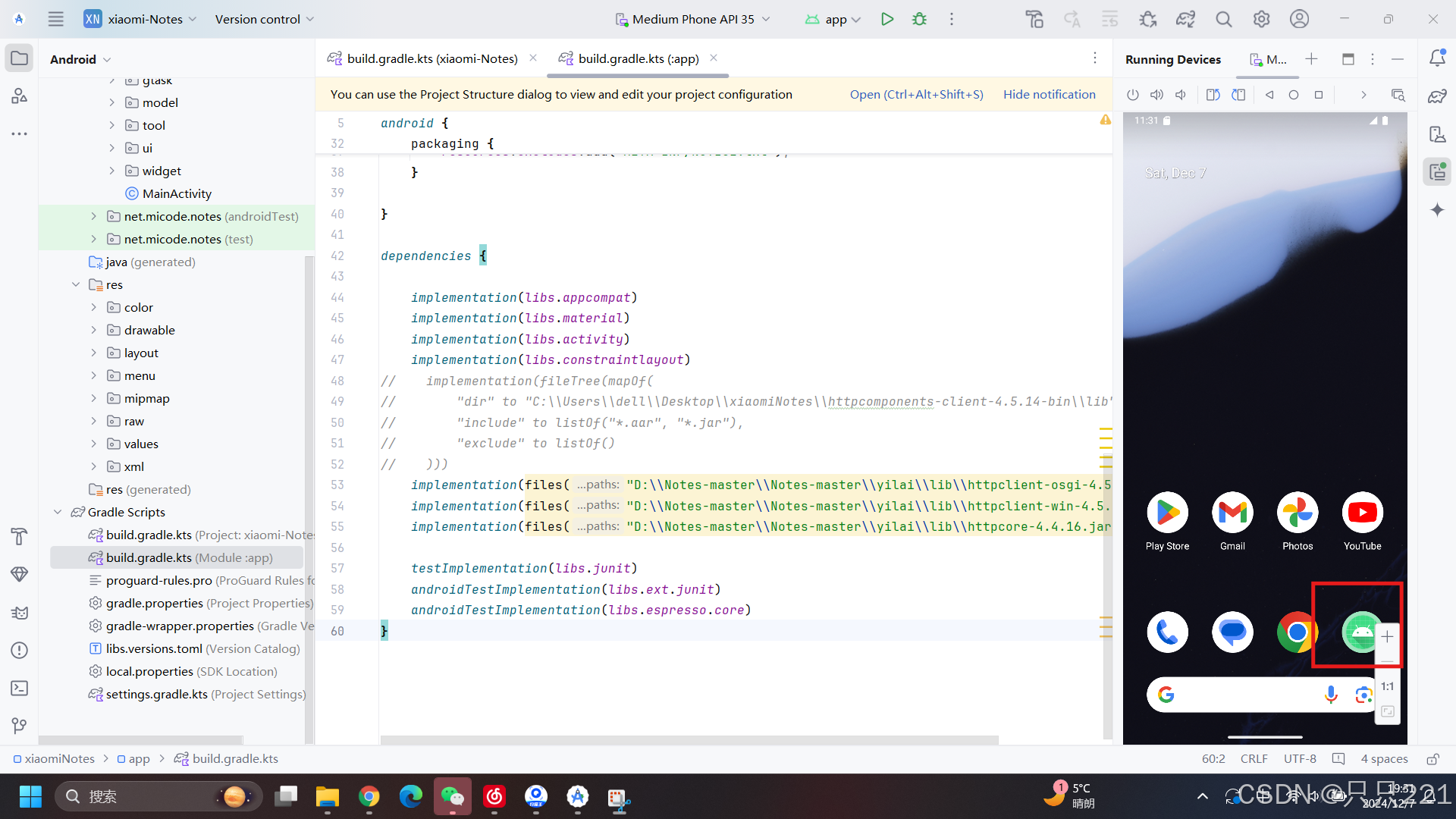Screen dimensions: 1456x819
Task: Click the green Run app button
Action: (886, 19)
